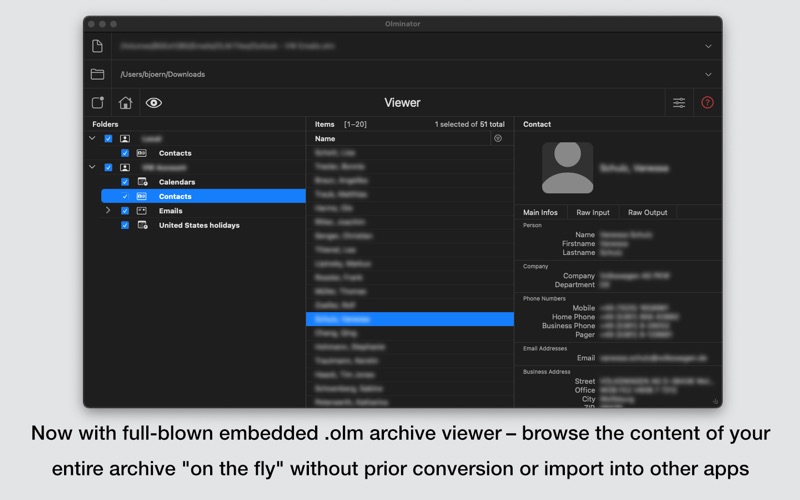
Task: Click the source file document icon
Action: point(97,46)
